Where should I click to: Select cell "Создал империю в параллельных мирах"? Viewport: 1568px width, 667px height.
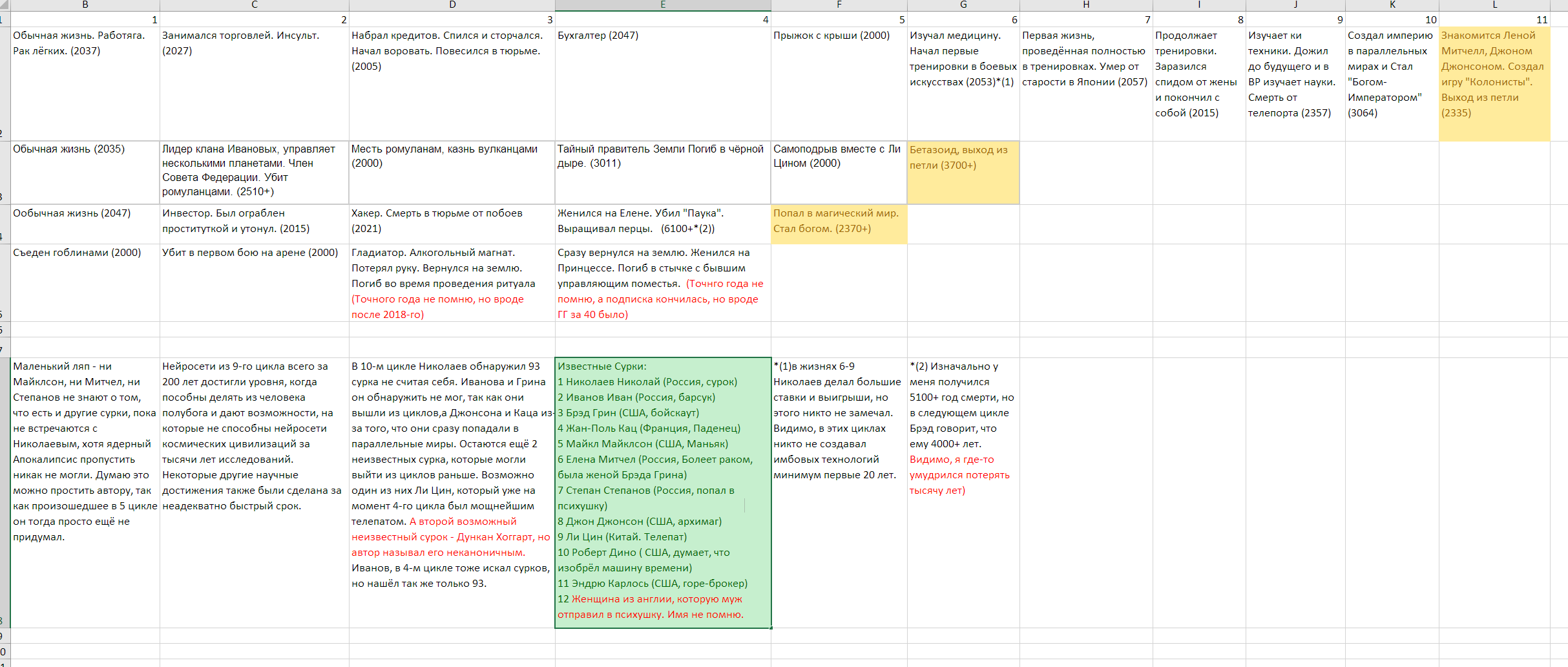1392,84
